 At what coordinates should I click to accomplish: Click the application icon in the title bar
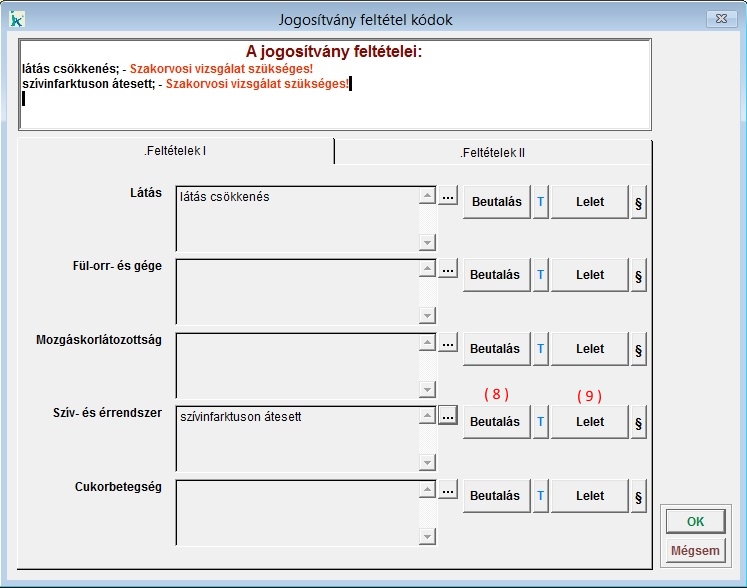(16, 18)
